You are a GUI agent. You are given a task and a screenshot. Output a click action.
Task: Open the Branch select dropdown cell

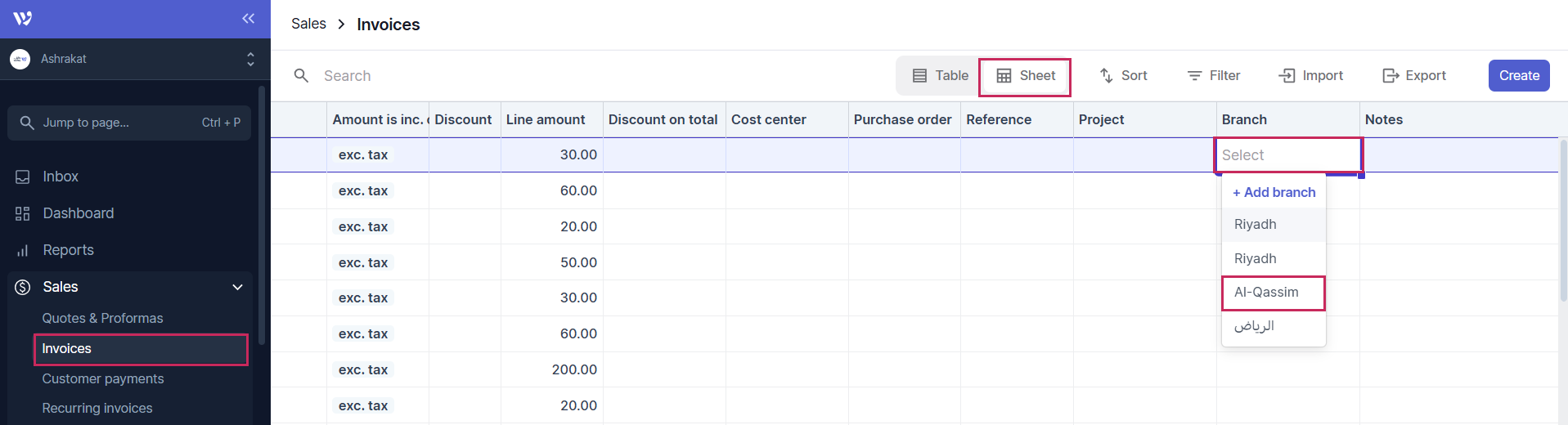click(1287, 155)
